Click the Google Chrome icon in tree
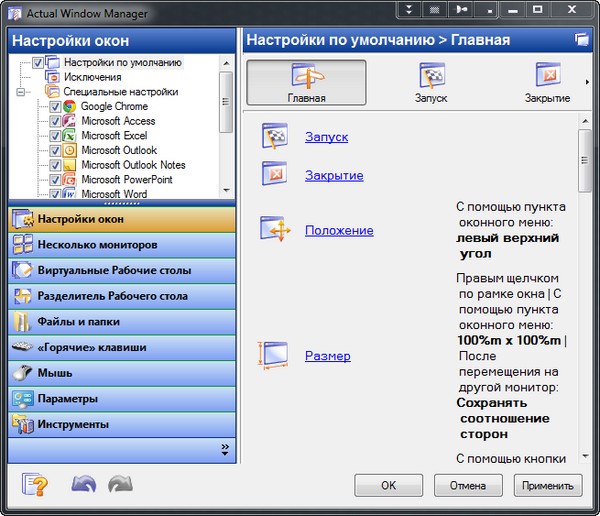Image resolution: width=600 pixels, height=516 pixels. pos(69,106)
